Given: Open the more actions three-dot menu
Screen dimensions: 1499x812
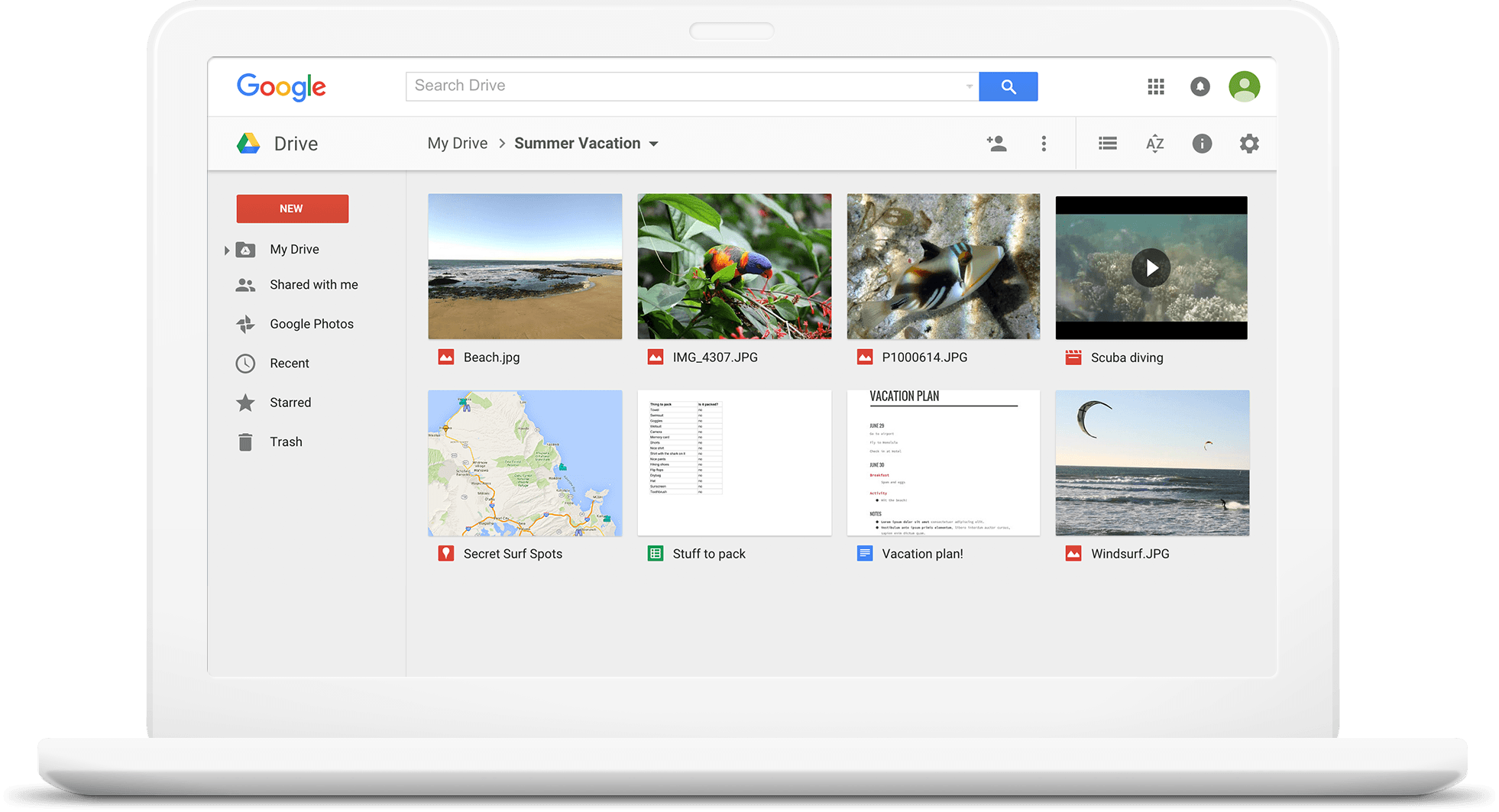Looking at the screenshot, I should [1044, 143].
